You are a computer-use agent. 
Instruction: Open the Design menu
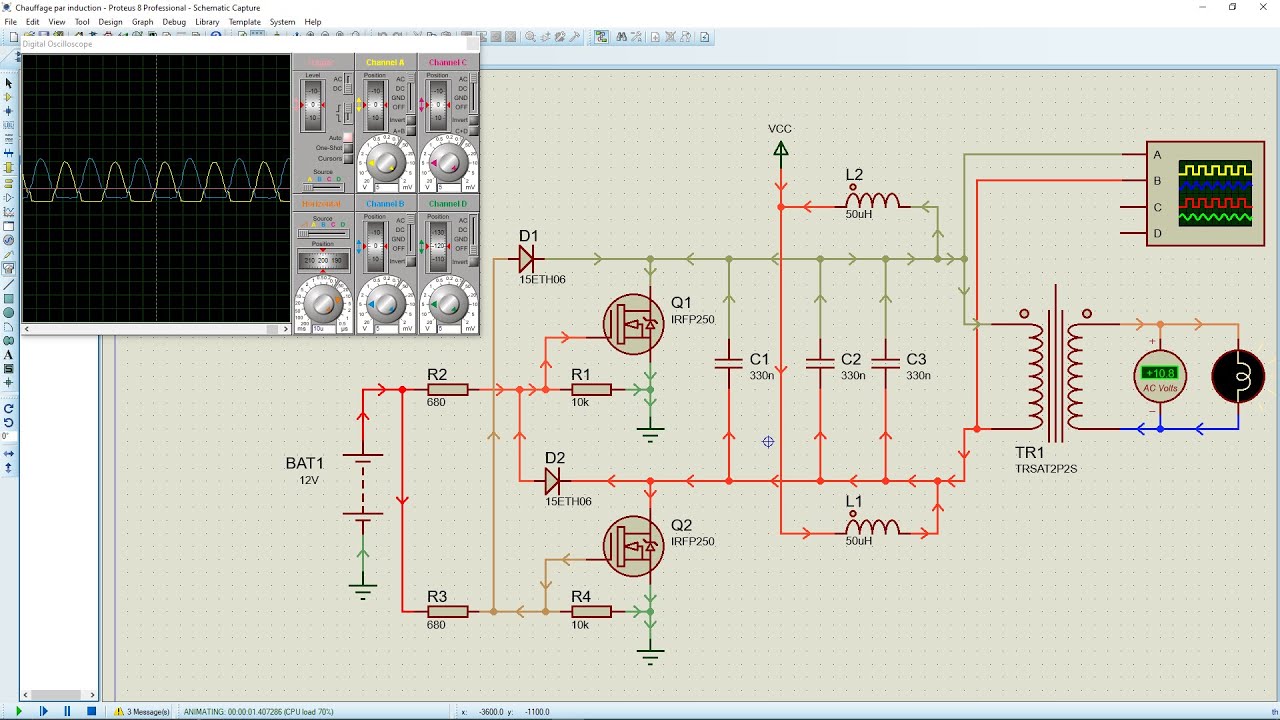(x=110, y=21)
